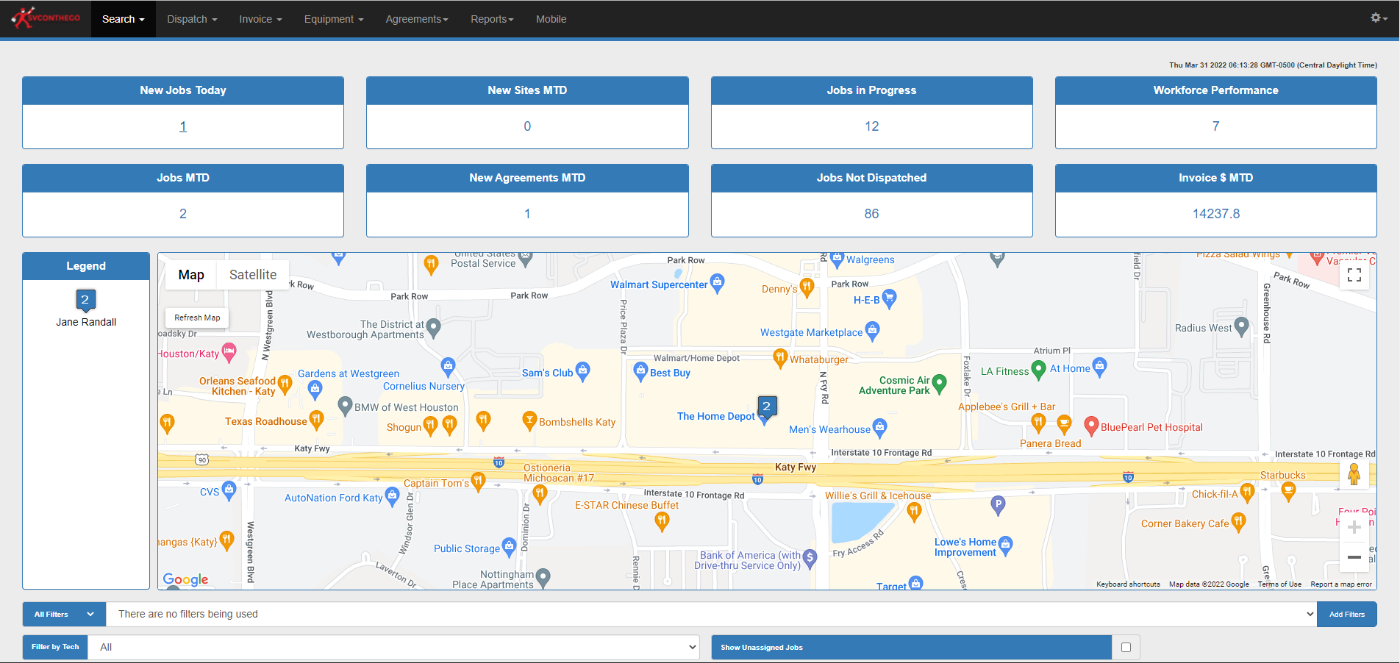Click the Google logo on map
This screenshot has height=663, width=1400.
point(186,580)
